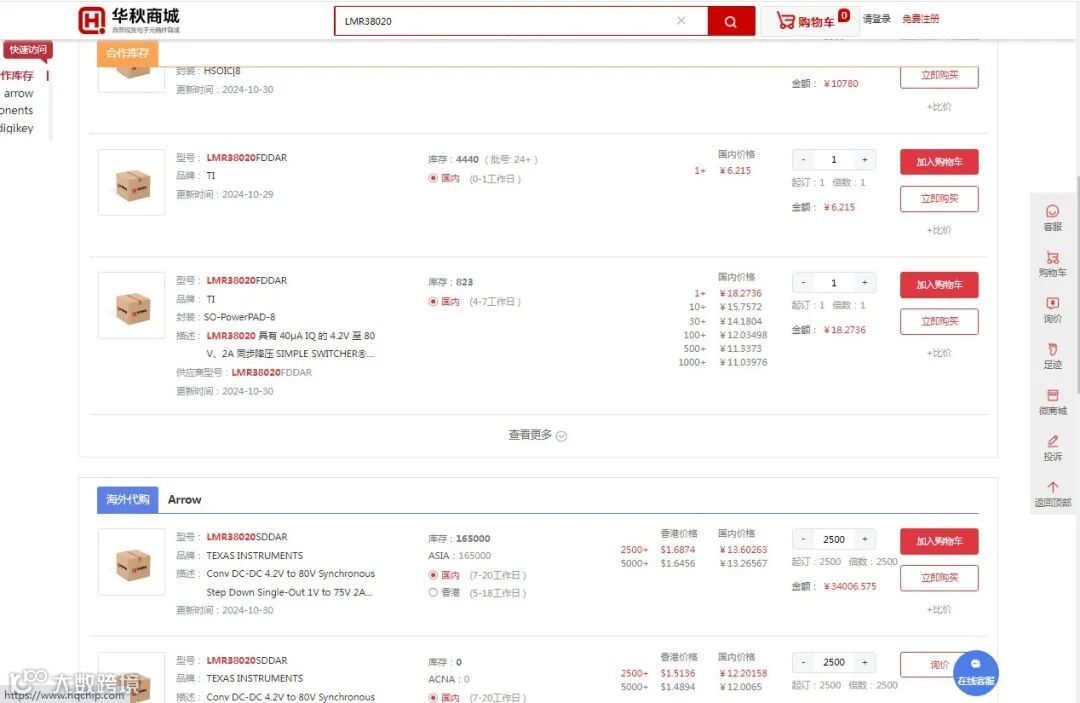The image size is (1080, 703).
Task: Select domestic radio for stock 823 item
Action: 433,302
